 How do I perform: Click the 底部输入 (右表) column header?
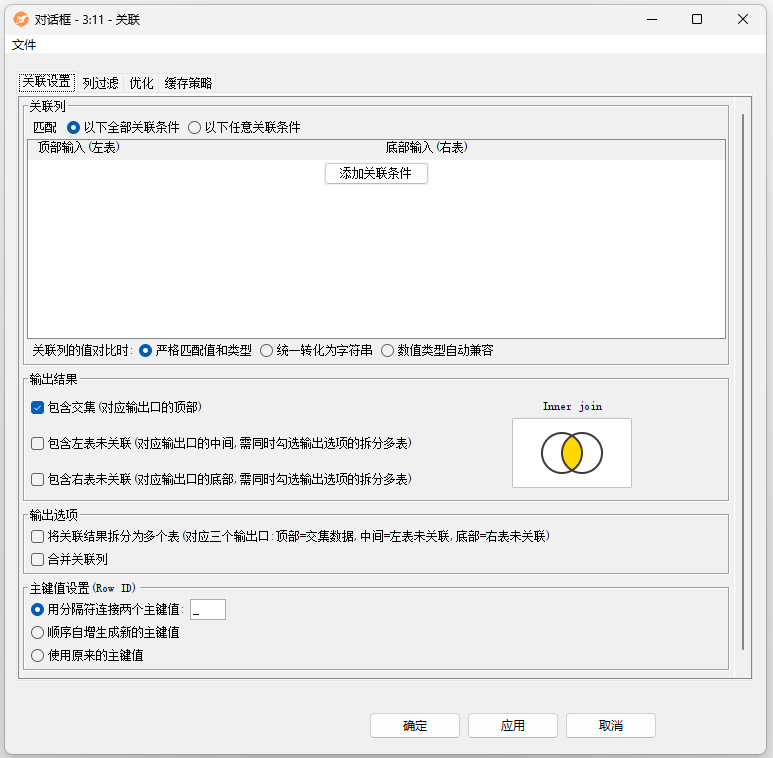coord(426,147)
